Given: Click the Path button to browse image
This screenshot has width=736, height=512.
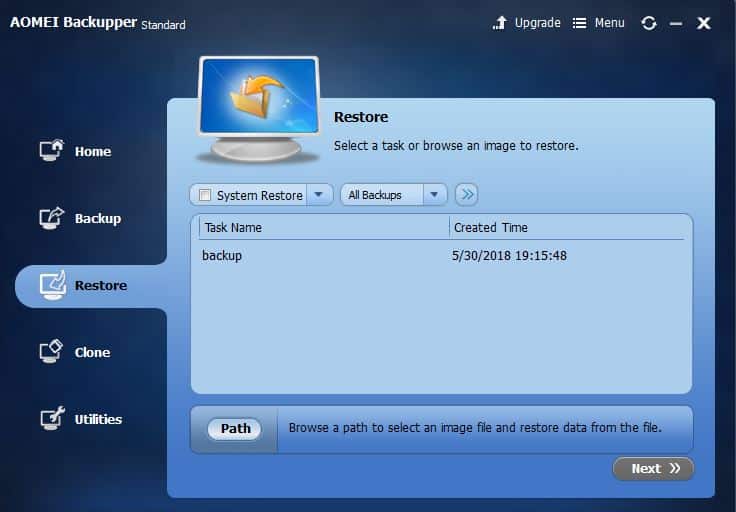Looking at the screenshot, I should point(235,428).
